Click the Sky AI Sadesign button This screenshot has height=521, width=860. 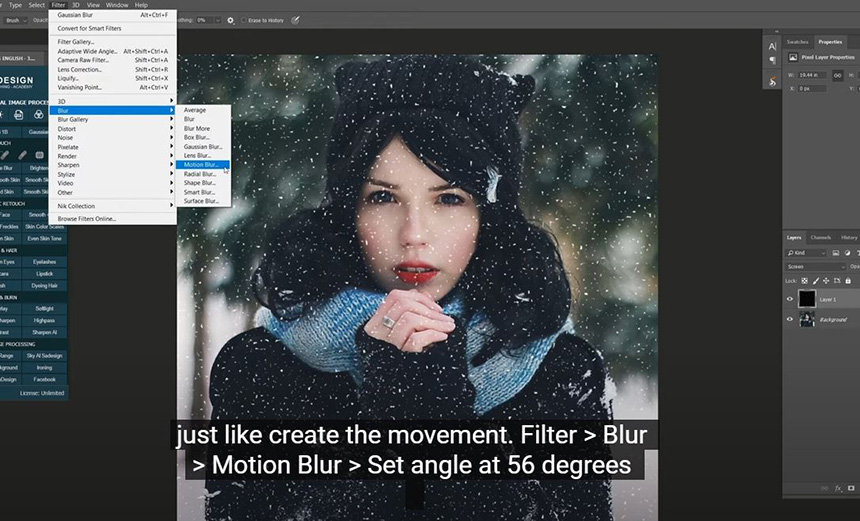pos(45,355)
